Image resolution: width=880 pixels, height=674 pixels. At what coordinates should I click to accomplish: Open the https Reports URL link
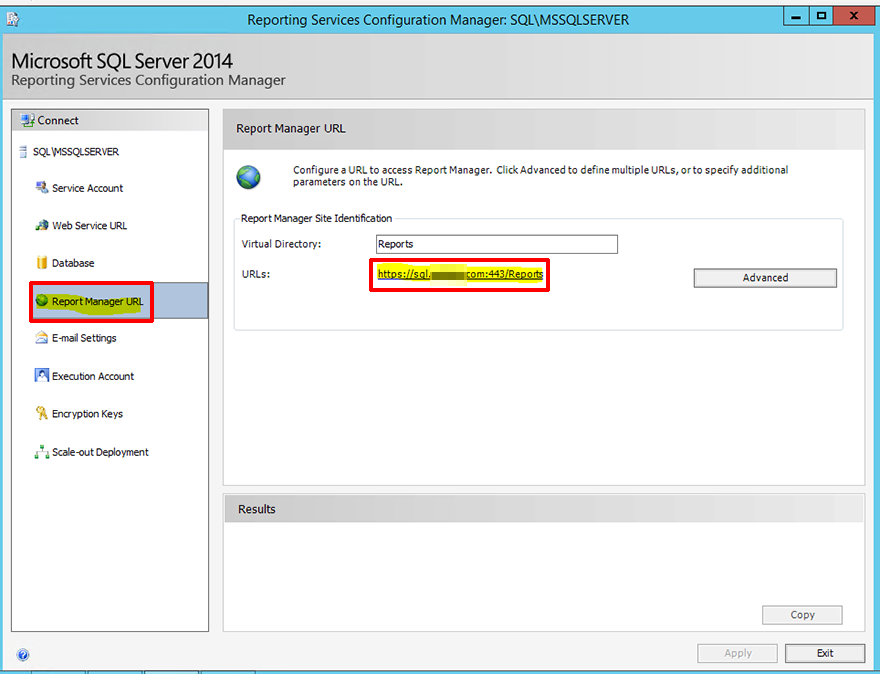pos(460,274)
